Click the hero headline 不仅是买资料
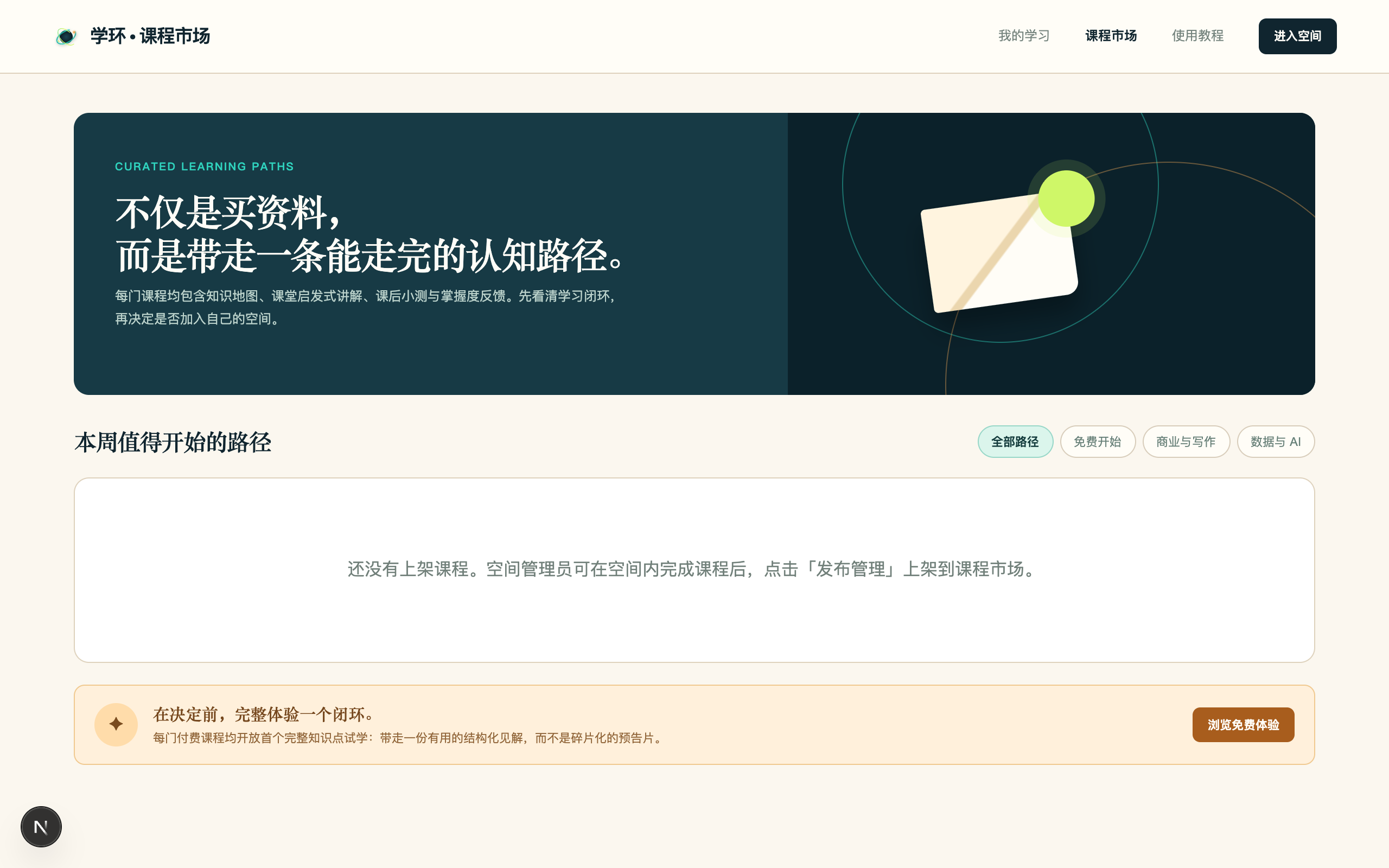 coord(228,213)
